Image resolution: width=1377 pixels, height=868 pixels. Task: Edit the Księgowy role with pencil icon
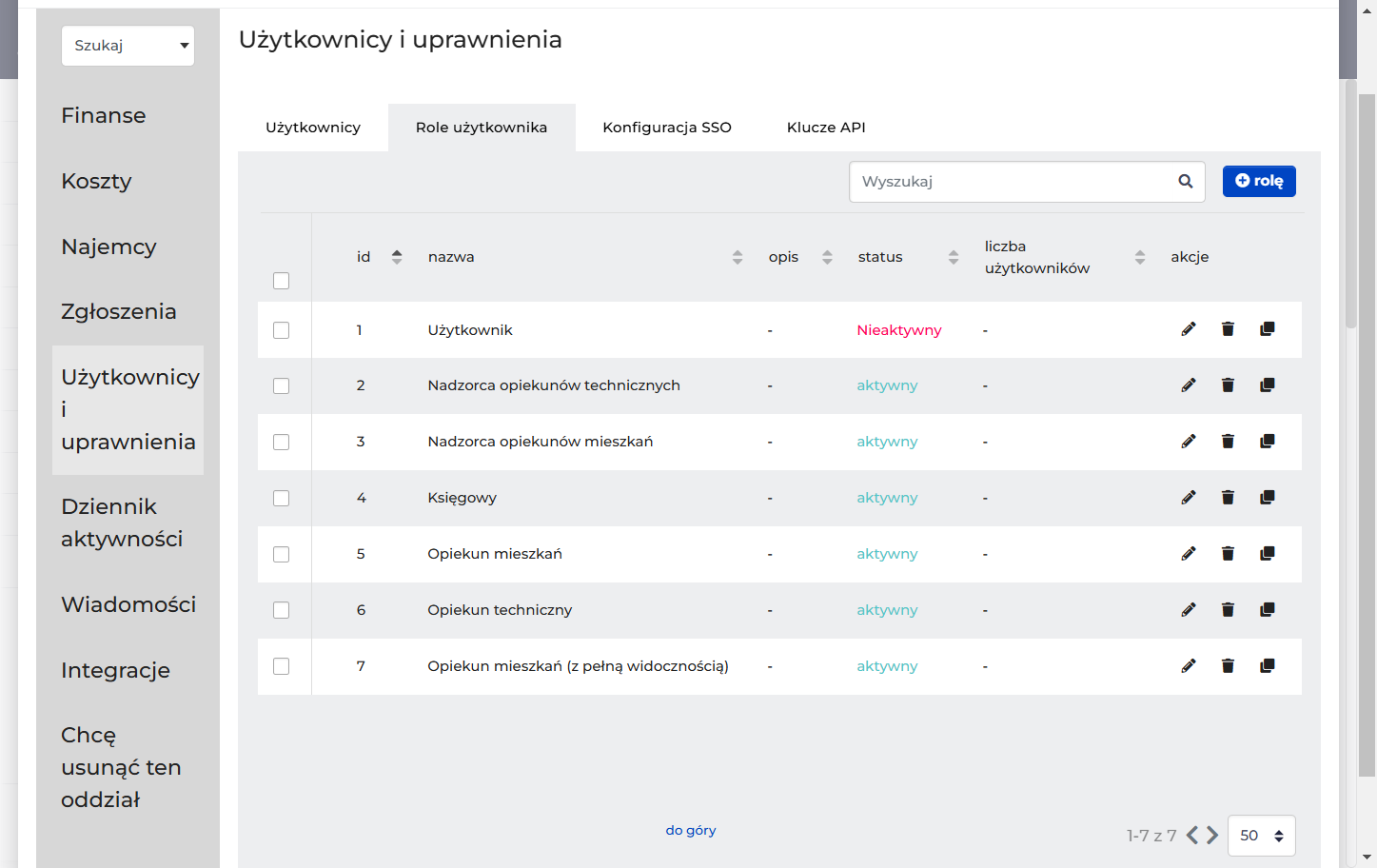pyautogui.click(x=1189, y=498)
